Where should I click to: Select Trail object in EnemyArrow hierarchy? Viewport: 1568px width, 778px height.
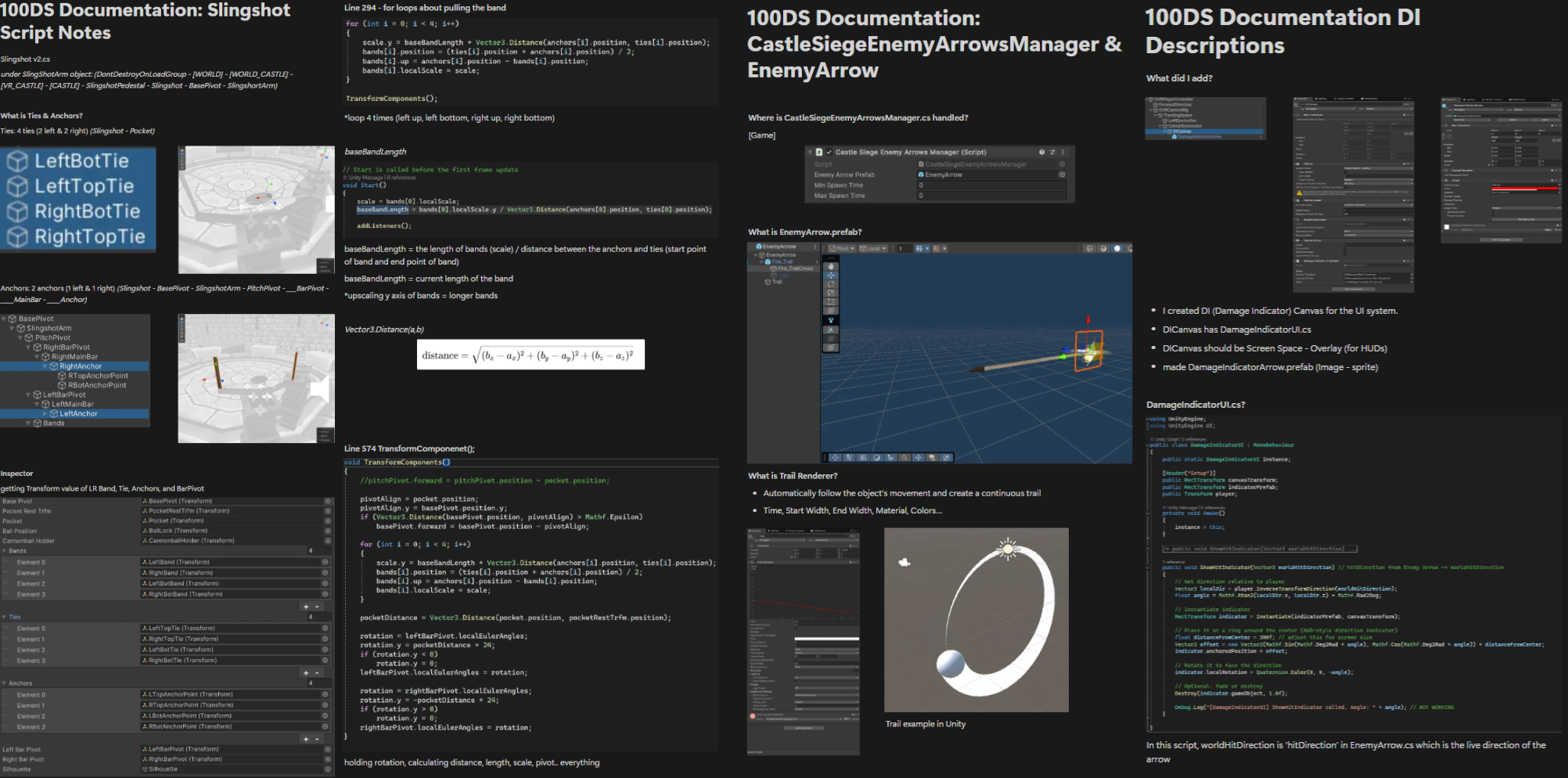(773, 282)
